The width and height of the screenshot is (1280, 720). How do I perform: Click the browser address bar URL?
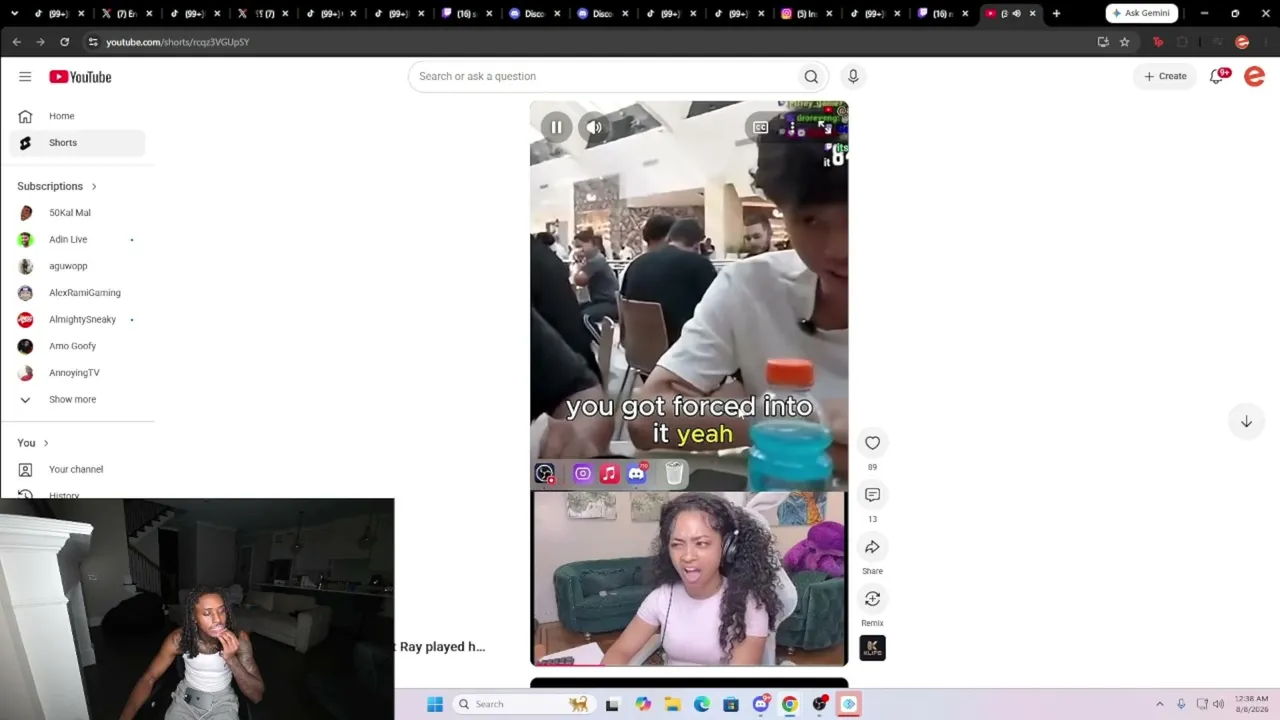click(178, 42)
